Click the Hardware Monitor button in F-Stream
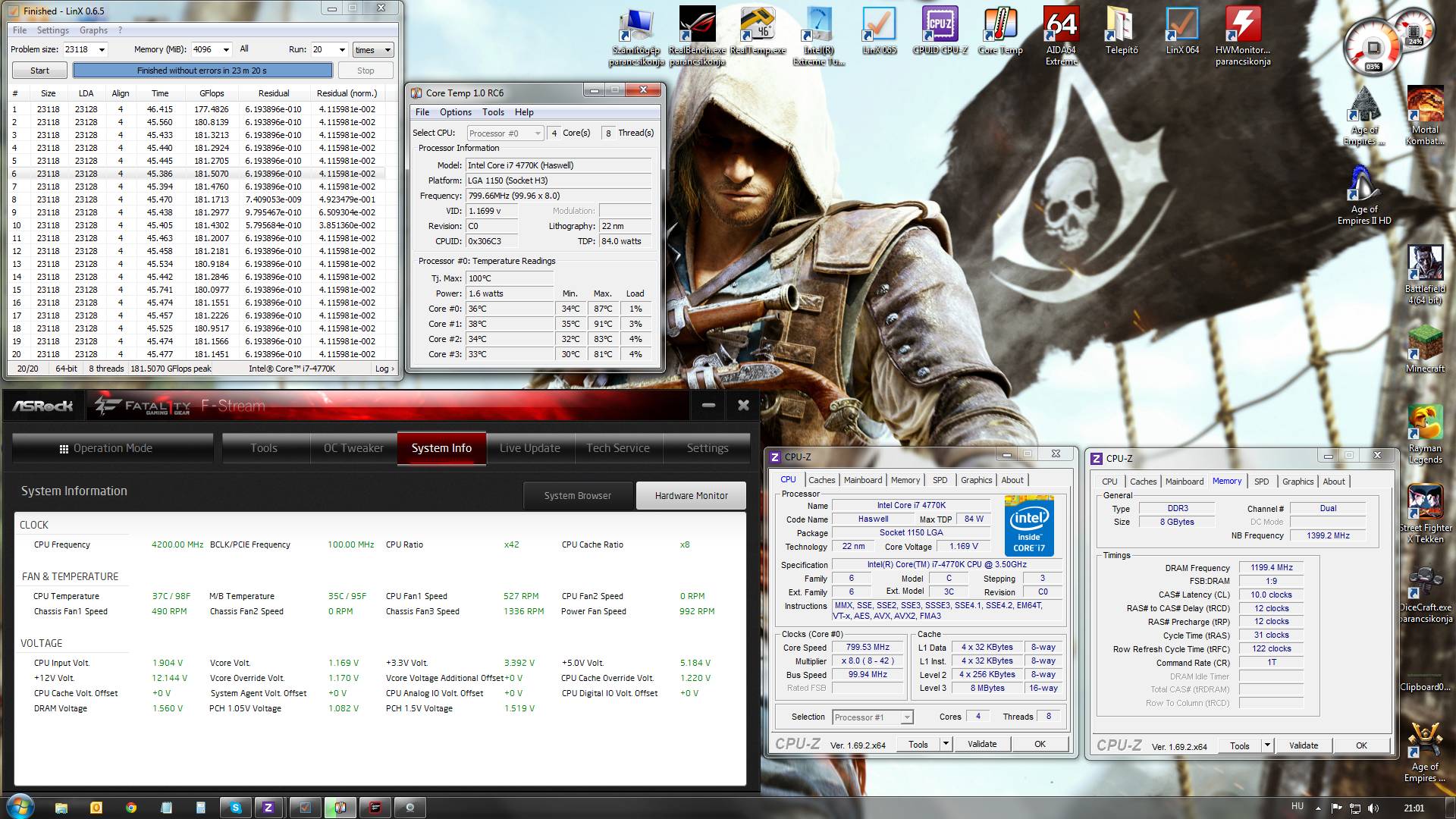The image size is (1456, 819). click(x=691, y=496)
